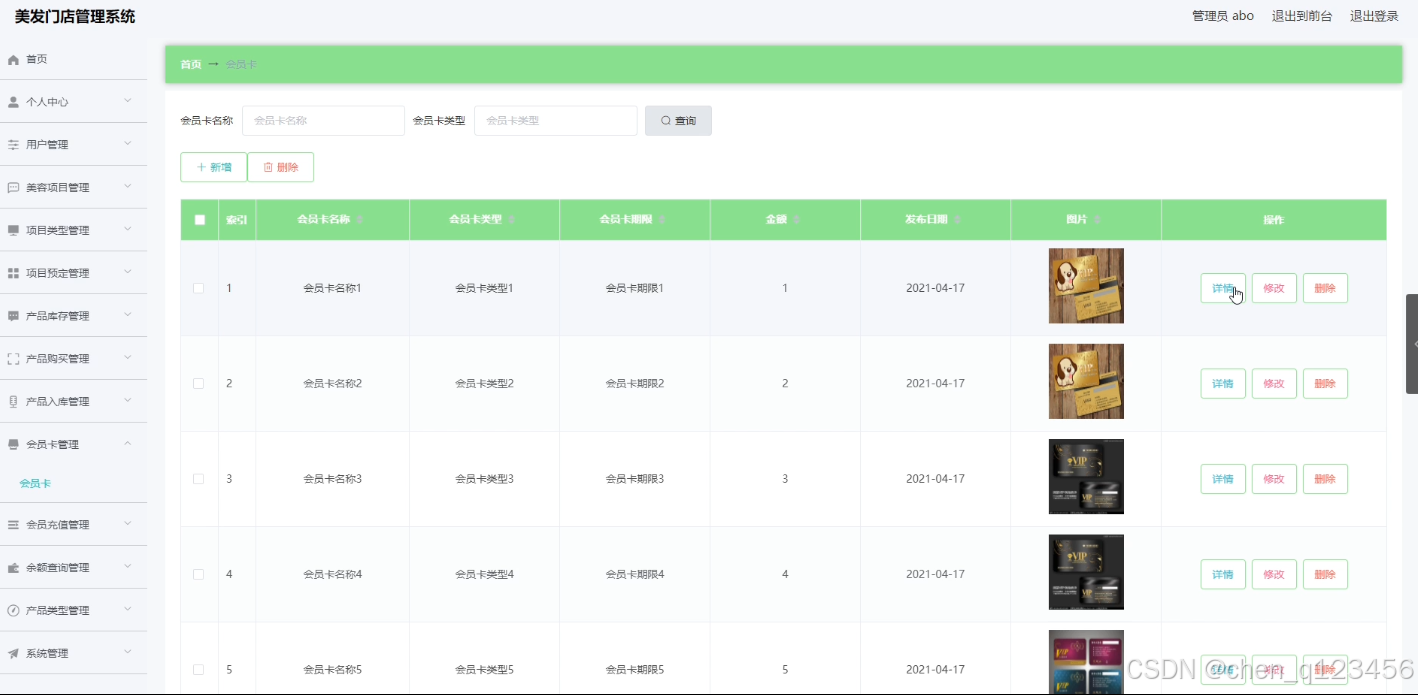Click the icon for 产品入库管理
This screenshot has width=1418, height=695.
tap(13, 402)
